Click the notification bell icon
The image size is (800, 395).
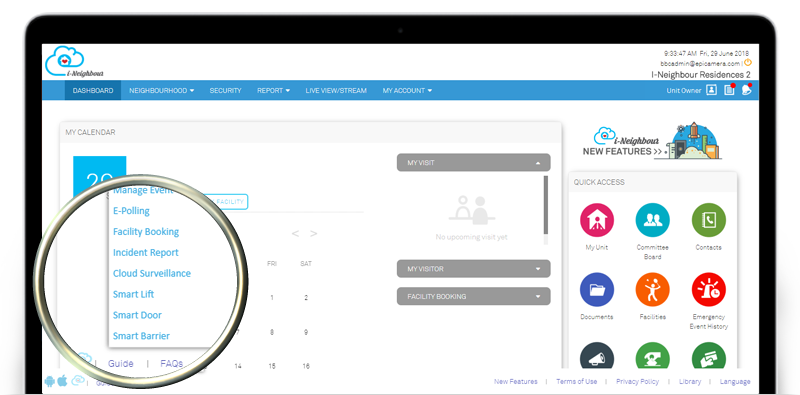click(x=746, y=90)
